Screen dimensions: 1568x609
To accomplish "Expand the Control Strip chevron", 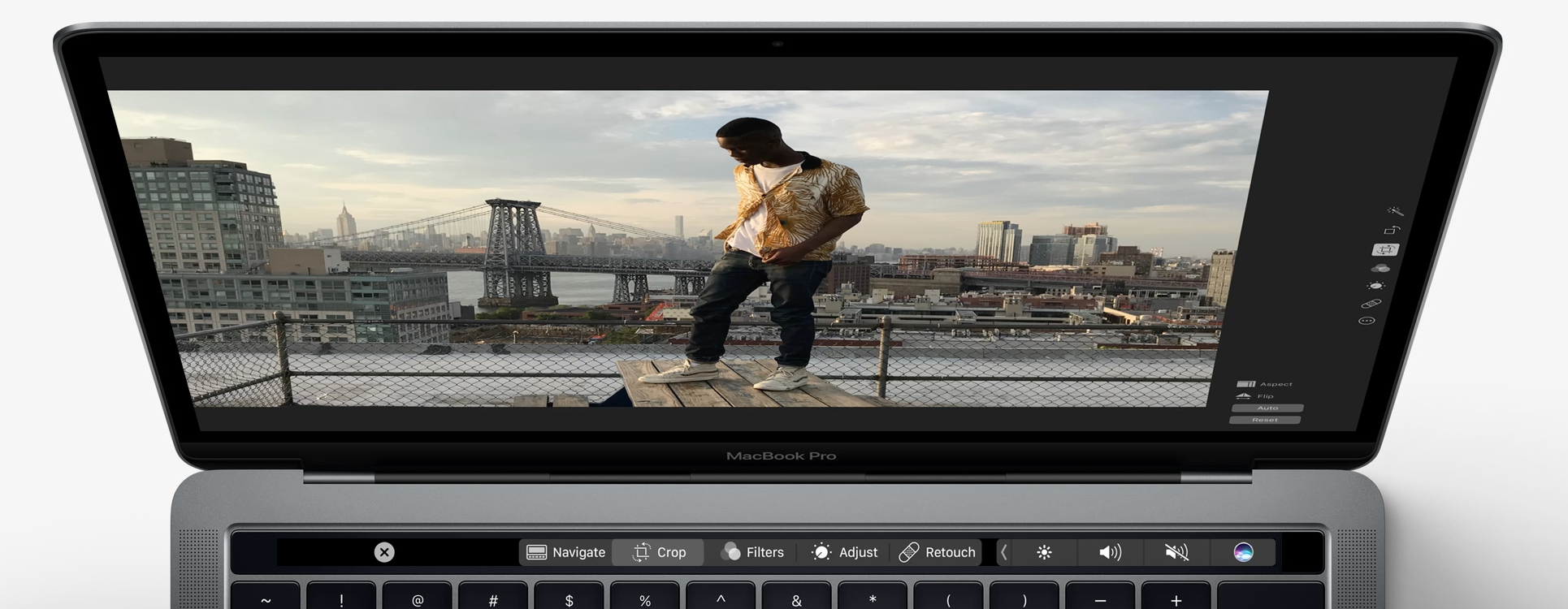I will point(1004,552).
